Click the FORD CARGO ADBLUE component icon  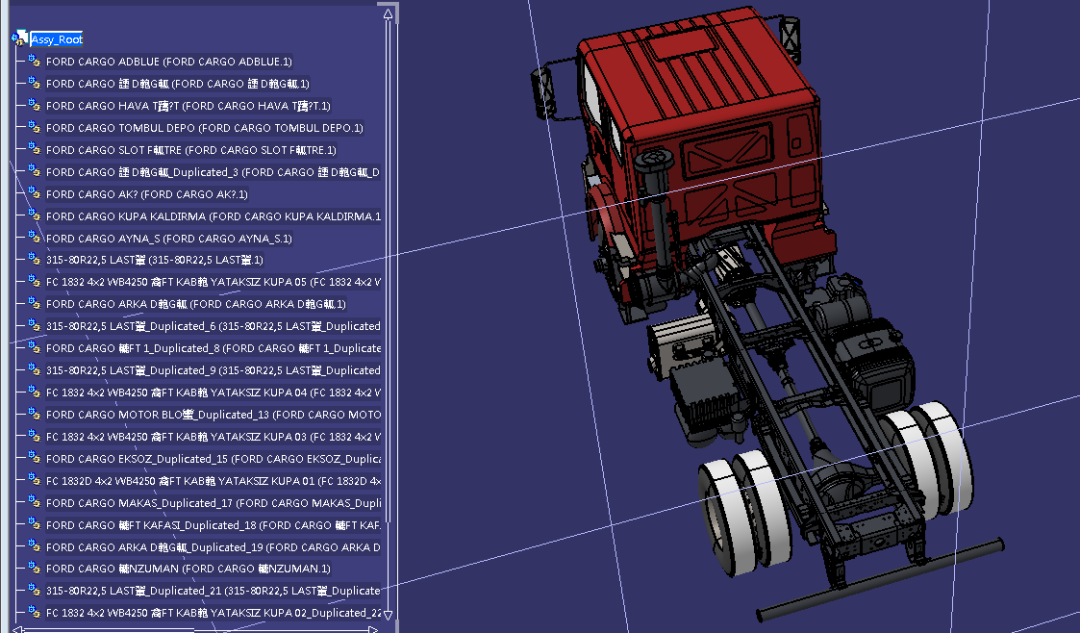pyautogui.click(x=34, y=61)
